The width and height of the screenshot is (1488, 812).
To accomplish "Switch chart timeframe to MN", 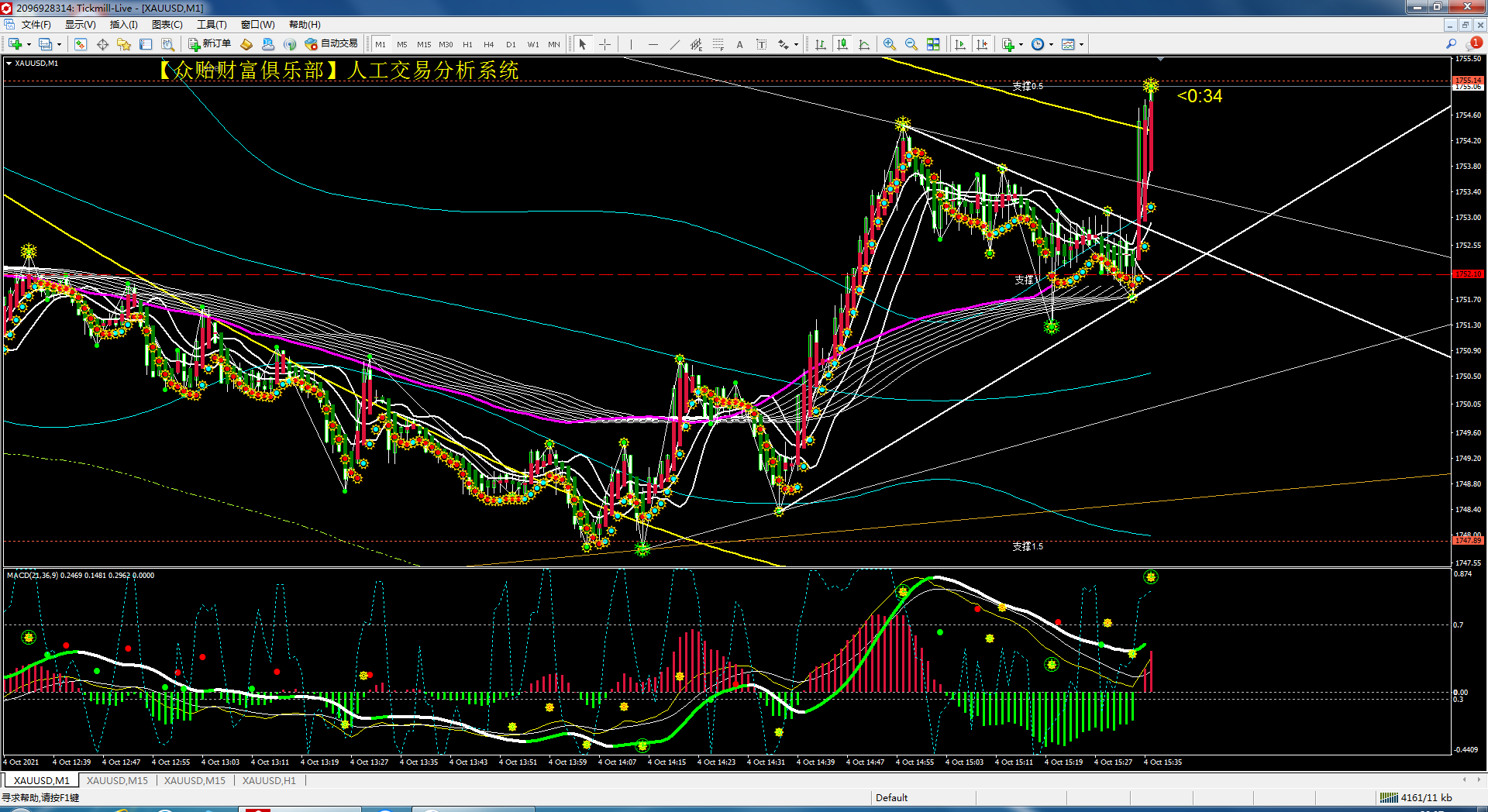I will [x=554, y=44].
